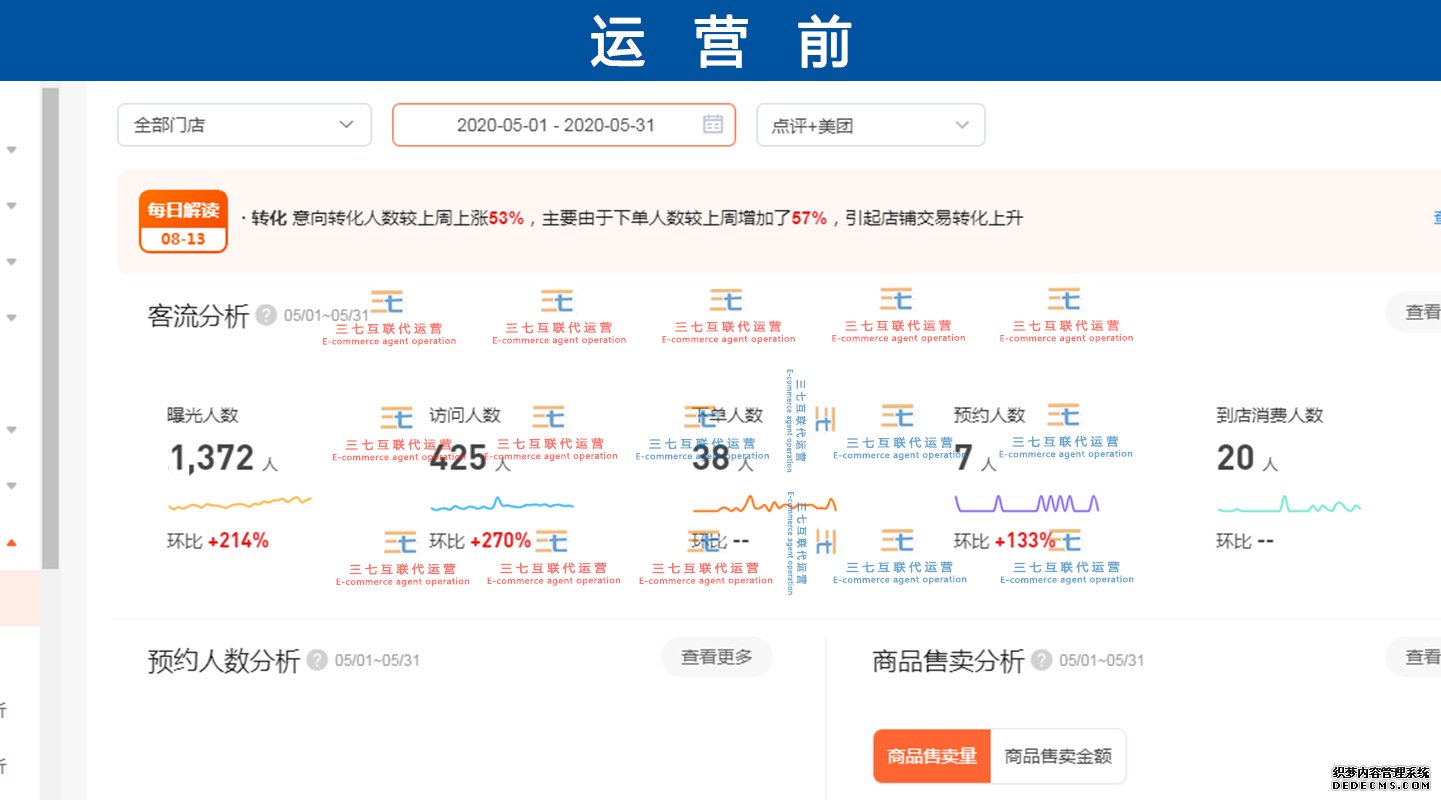Click the 20 人 in-store consumption value
Screen dimensions: 1441x800
(x=1247, y=459)
